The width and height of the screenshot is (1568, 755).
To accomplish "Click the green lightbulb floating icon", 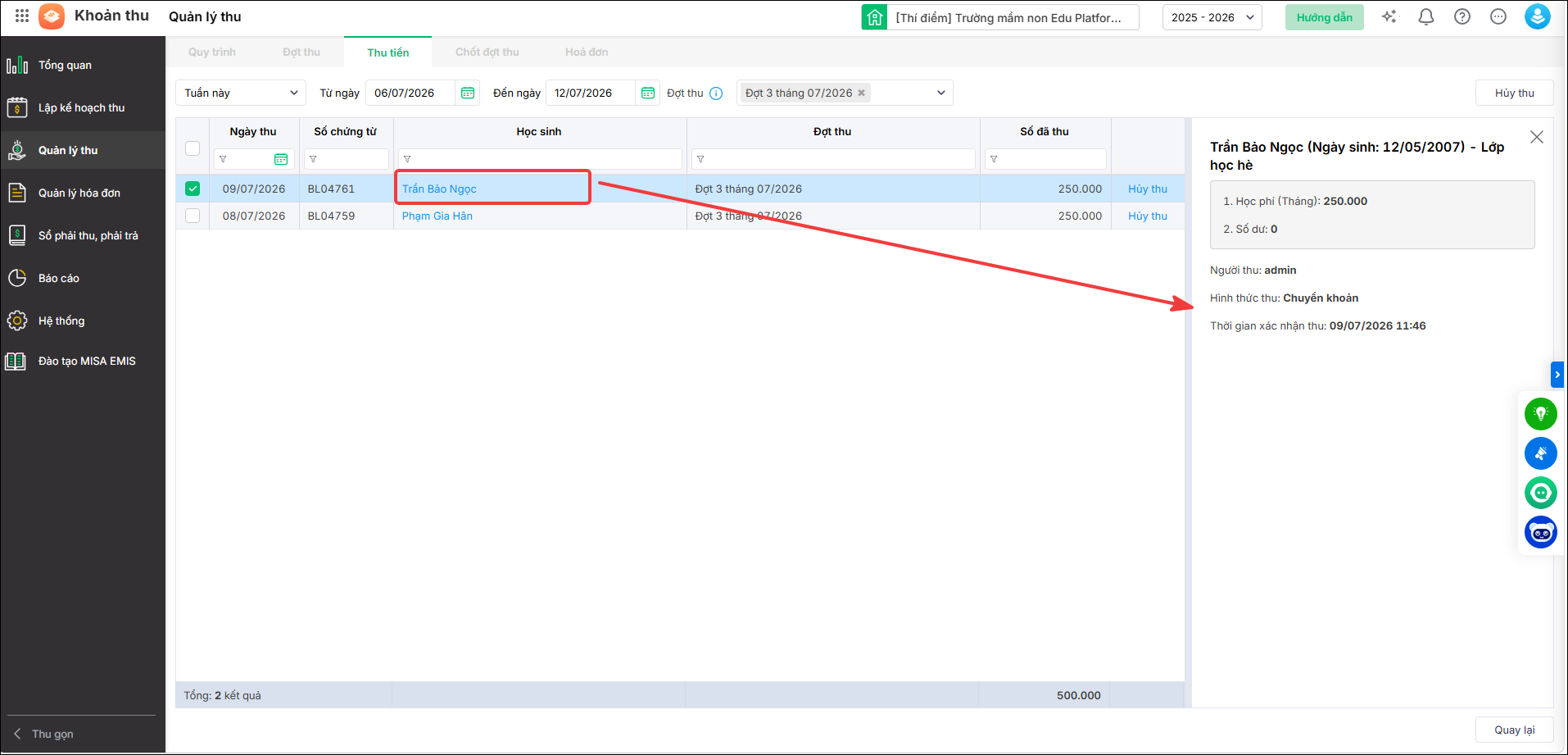I will click(1541, 413).
